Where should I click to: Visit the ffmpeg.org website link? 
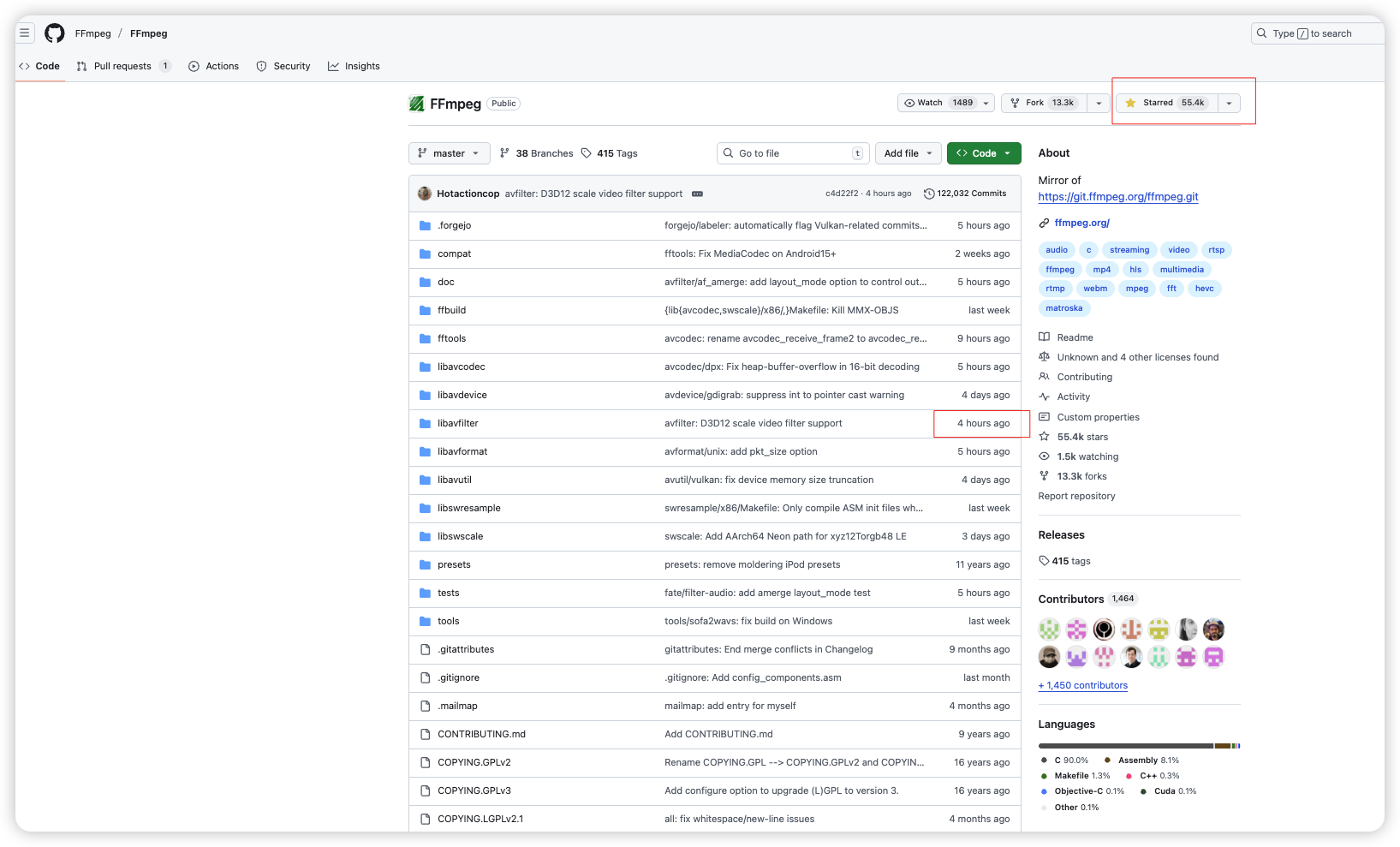(1082, 223)
